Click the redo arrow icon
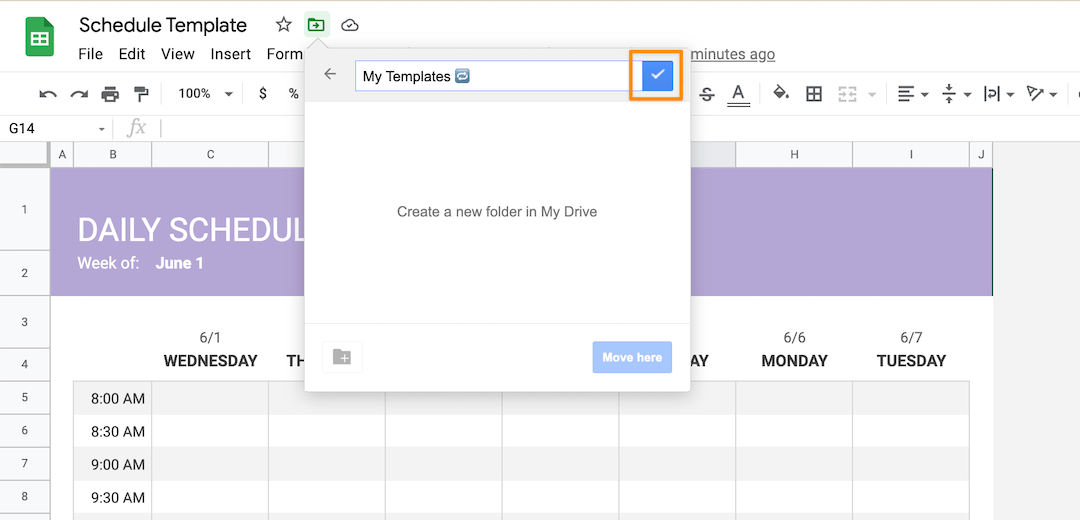Viewport: 1080px width, 520px height. point(79,94)
